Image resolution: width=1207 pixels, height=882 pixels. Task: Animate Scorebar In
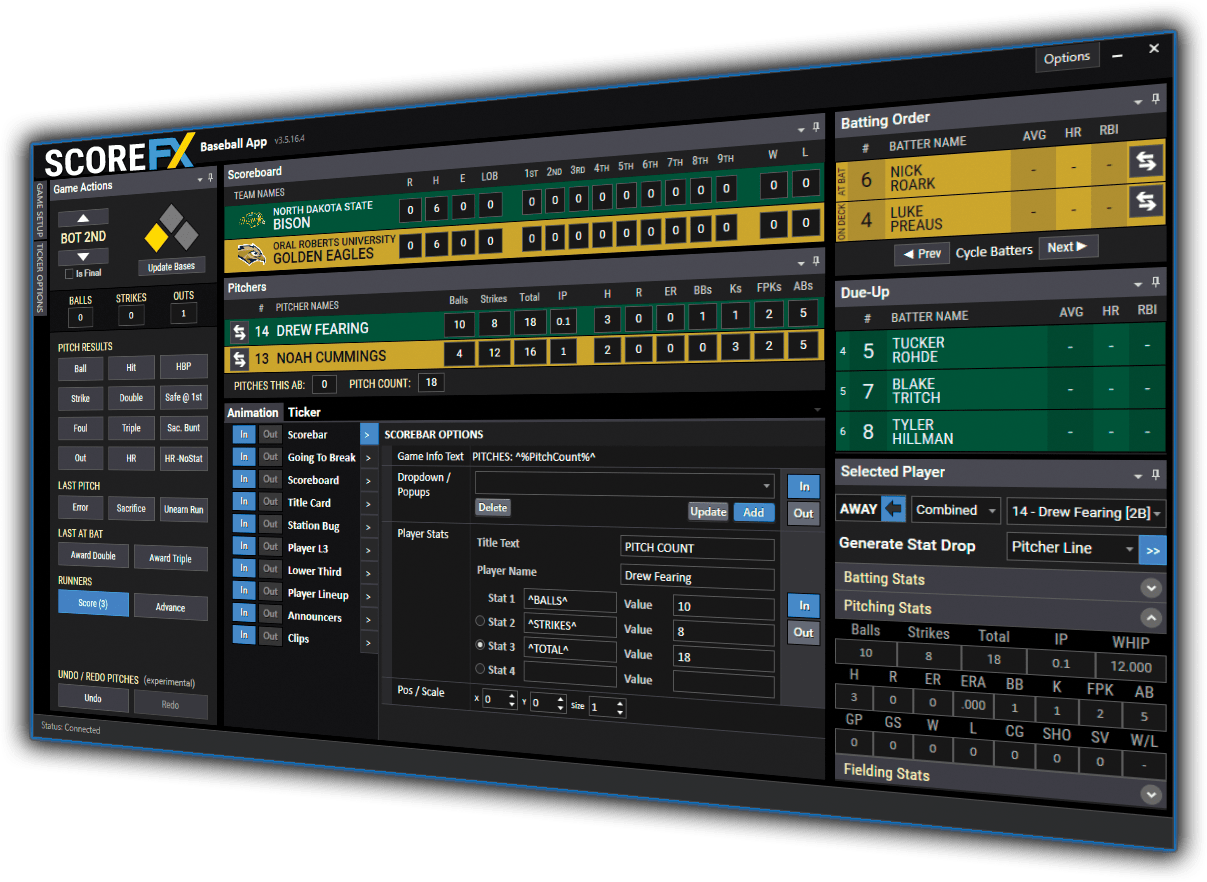[x=243, y=434]
